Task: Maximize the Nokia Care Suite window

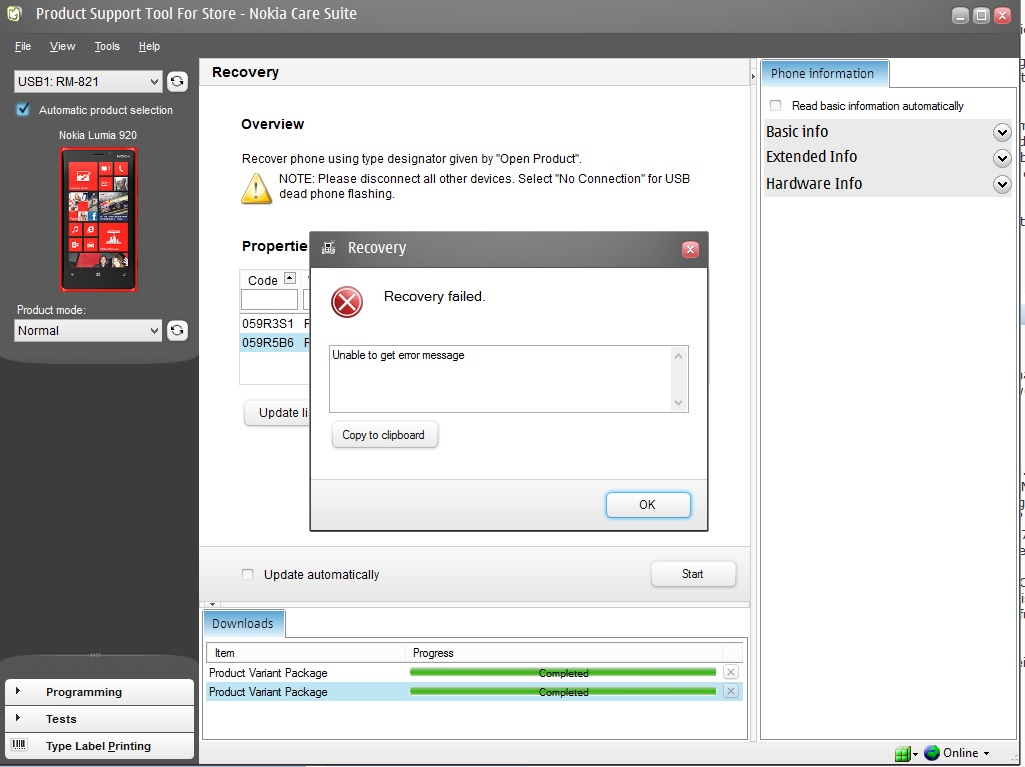Action: pos(981,16)
